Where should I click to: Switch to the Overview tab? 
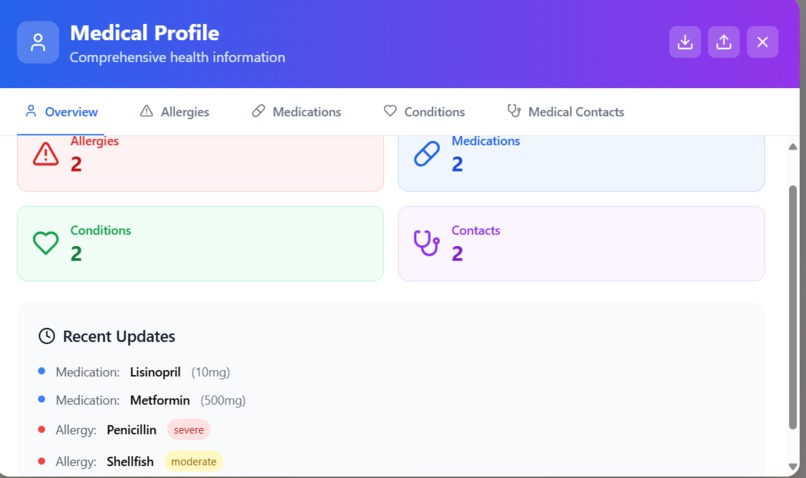(61, 112)
